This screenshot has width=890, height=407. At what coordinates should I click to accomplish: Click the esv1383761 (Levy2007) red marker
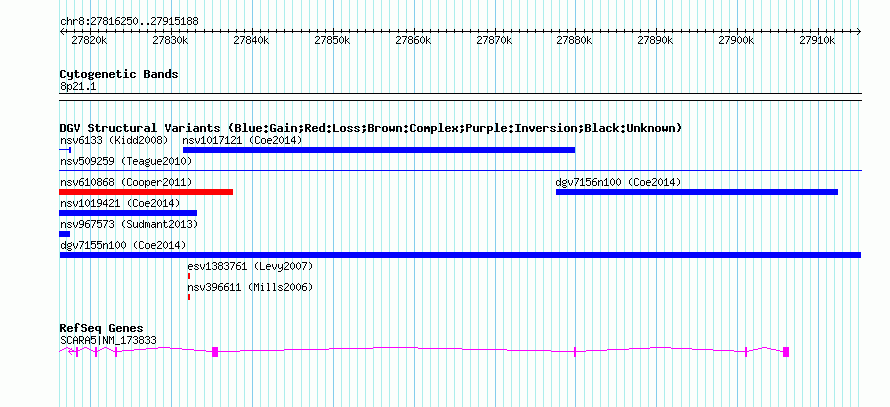coord(188,276)
